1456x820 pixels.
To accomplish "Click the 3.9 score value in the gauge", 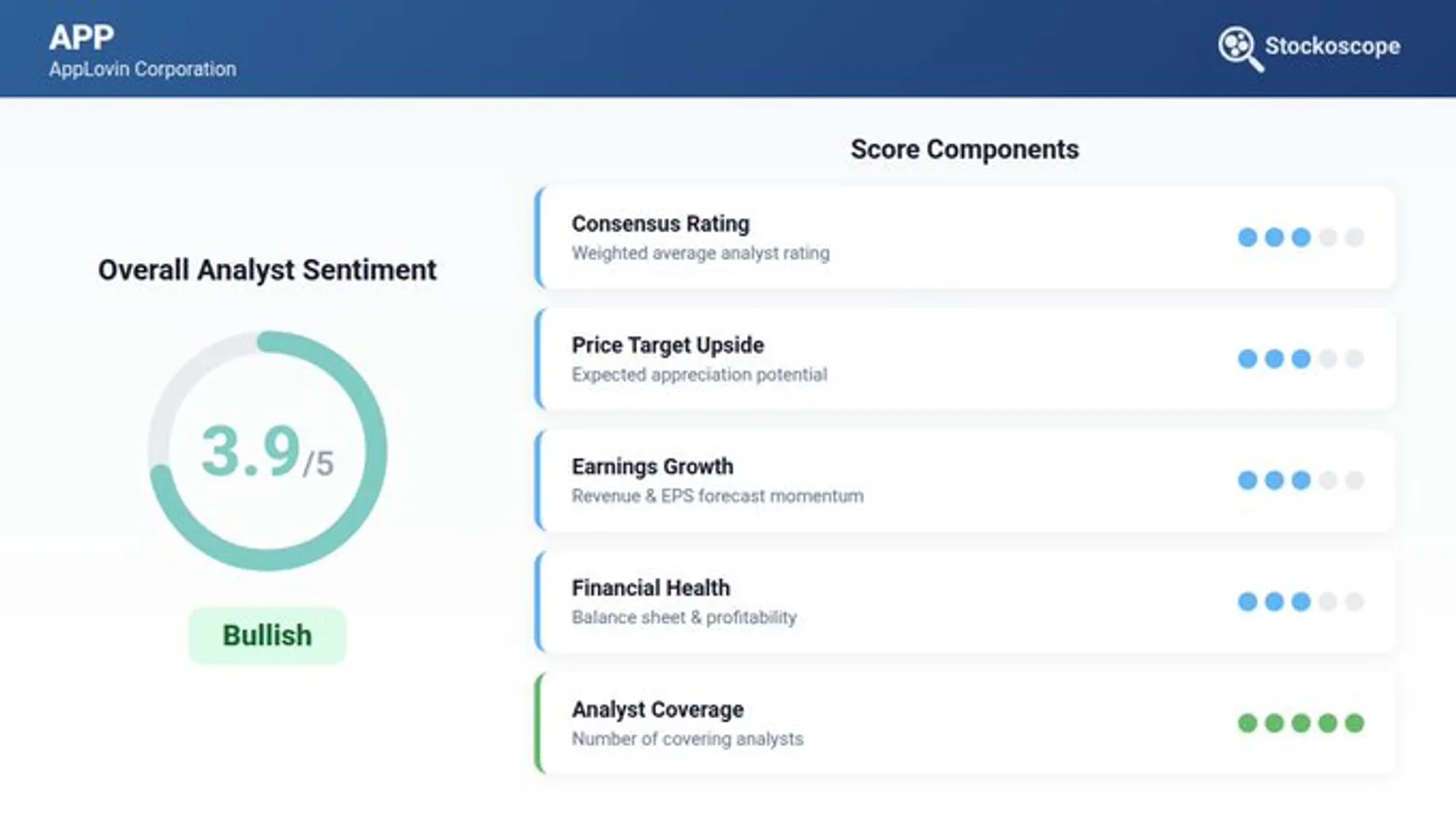I will 250,451.
